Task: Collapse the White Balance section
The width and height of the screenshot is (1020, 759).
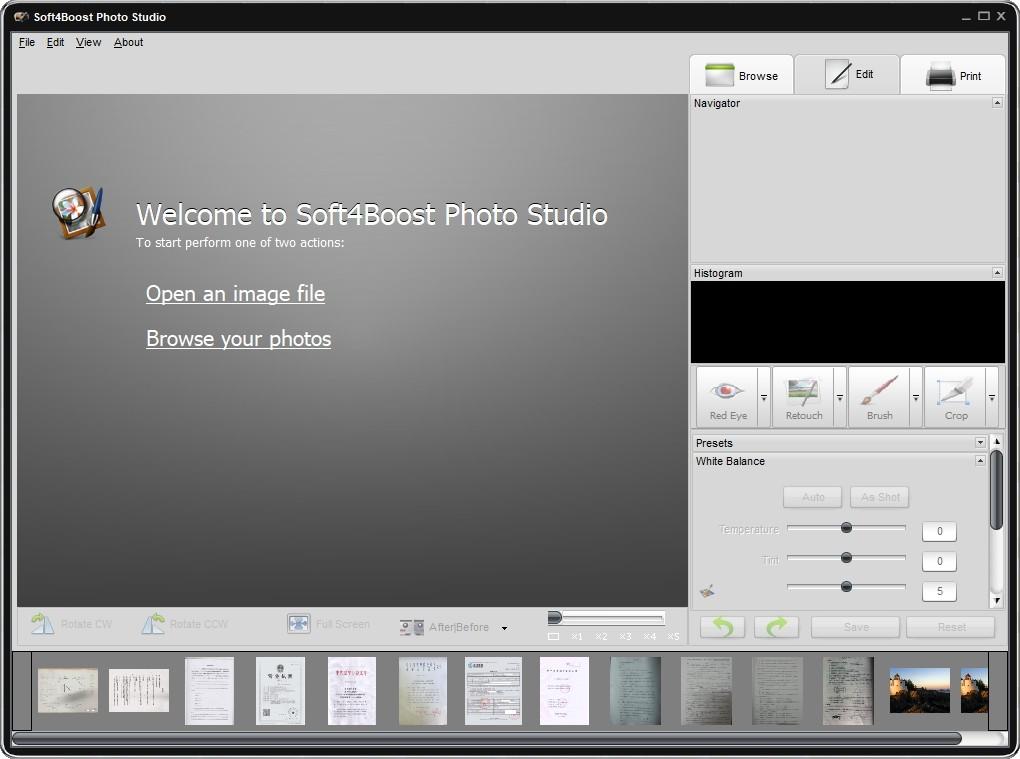Action: [980, 460]
